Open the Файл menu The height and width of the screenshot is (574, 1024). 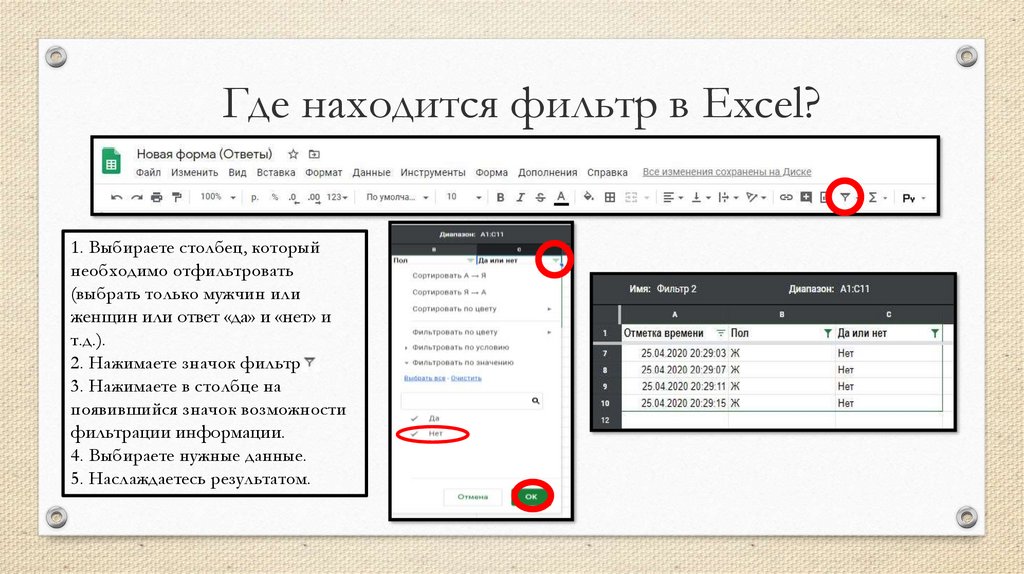pos(148,172)
